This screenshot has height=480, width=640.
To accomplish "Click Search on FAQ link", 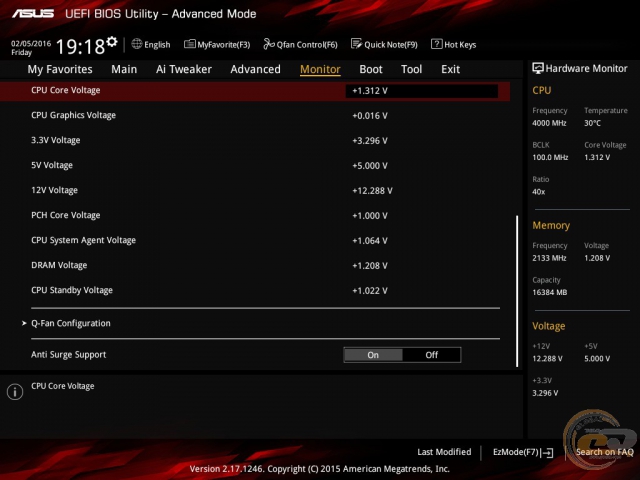I will 604,452.
